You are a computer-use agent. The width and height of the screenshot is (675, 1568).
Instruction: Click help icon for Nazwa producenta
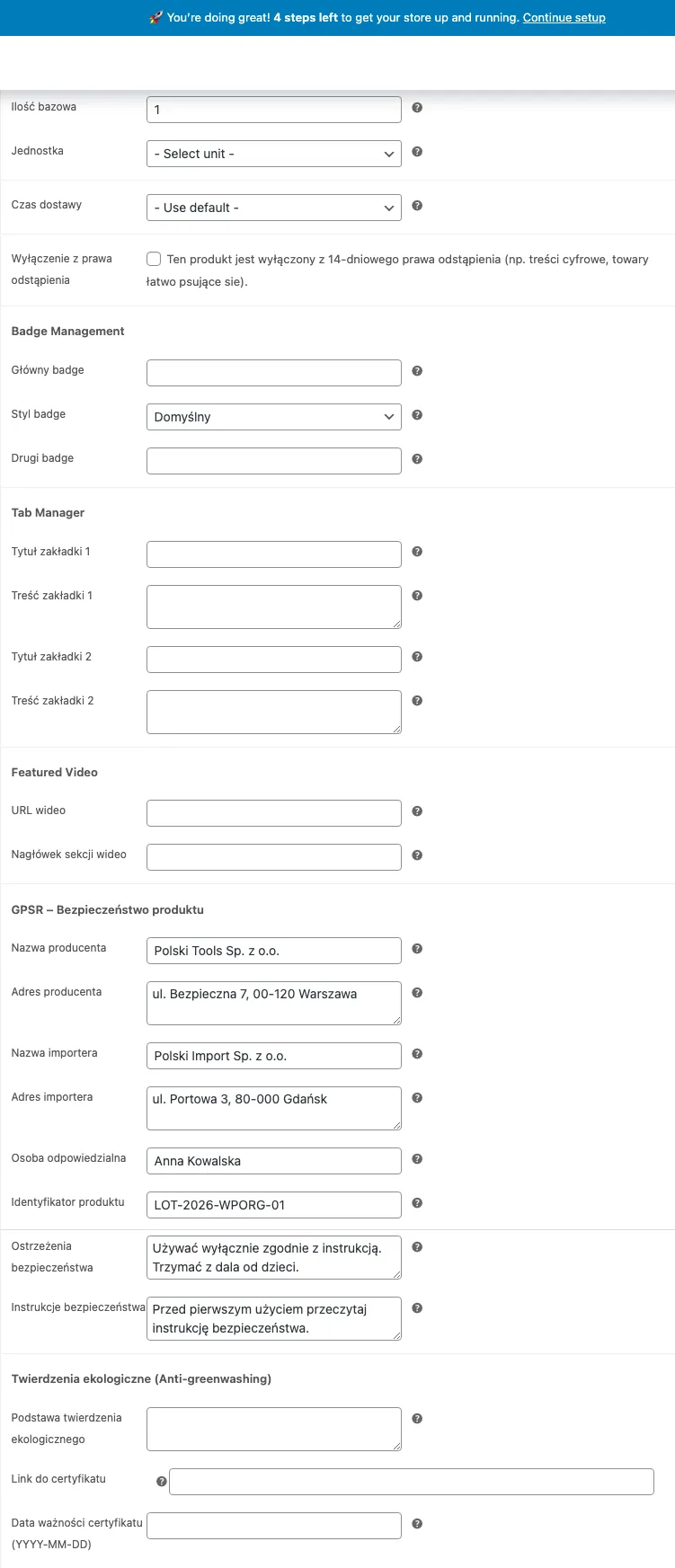(x=416, y=949)
